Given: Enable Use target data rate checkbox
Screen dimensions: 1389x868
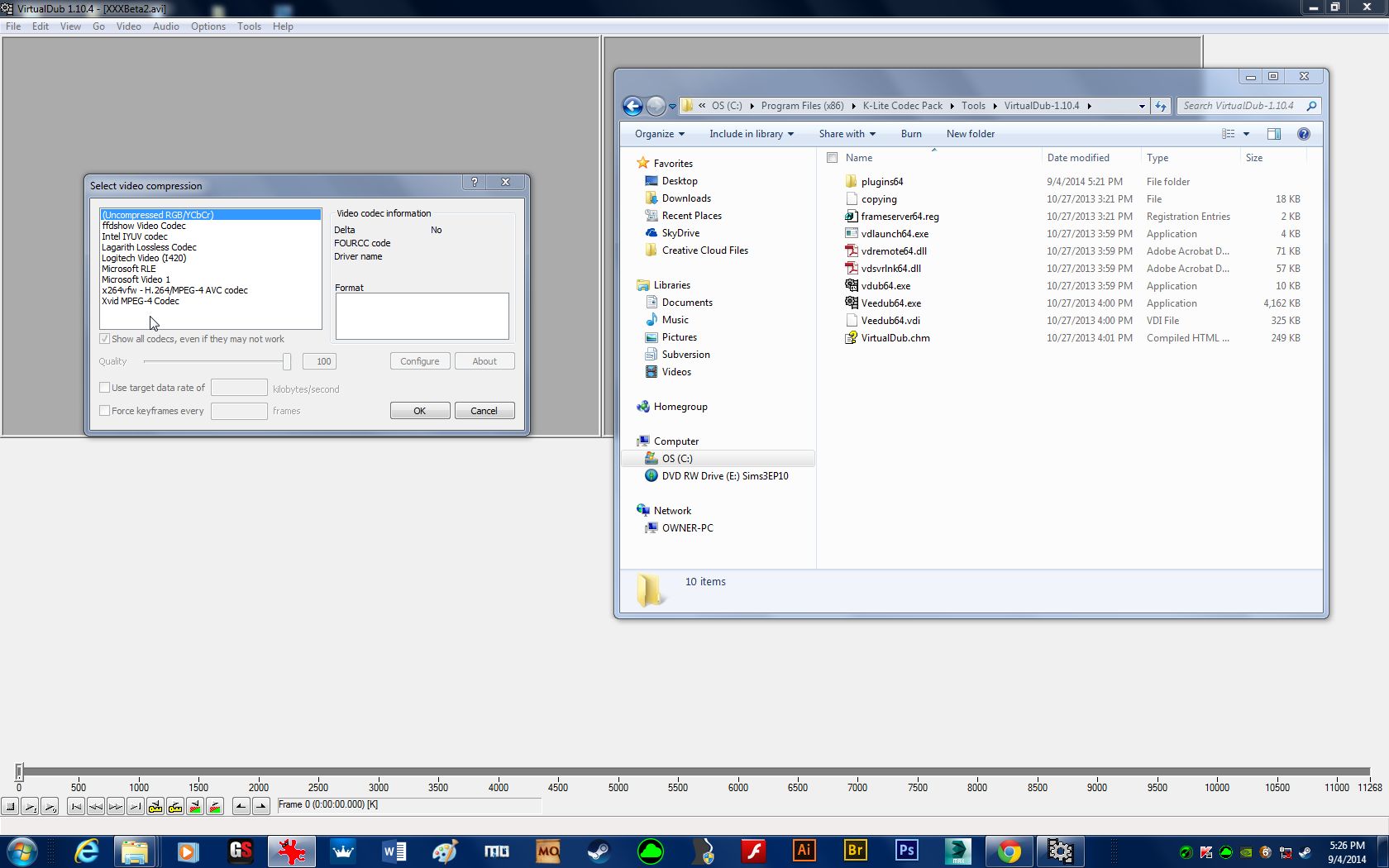Looking at the screenshot, I should [105, 388].
